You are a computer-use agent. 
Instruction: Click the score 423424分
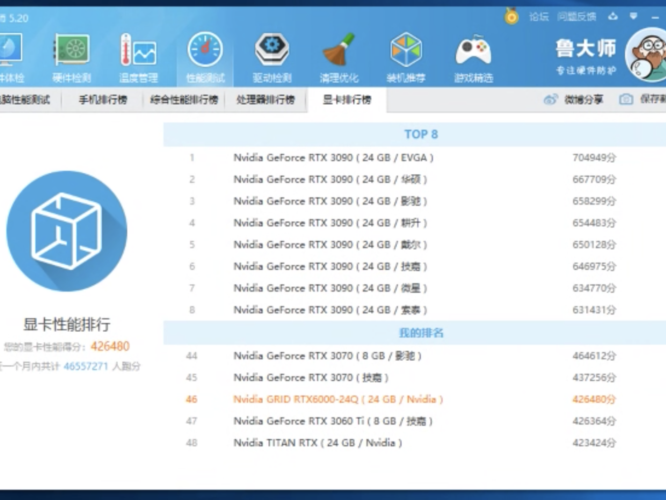[594, 443]
